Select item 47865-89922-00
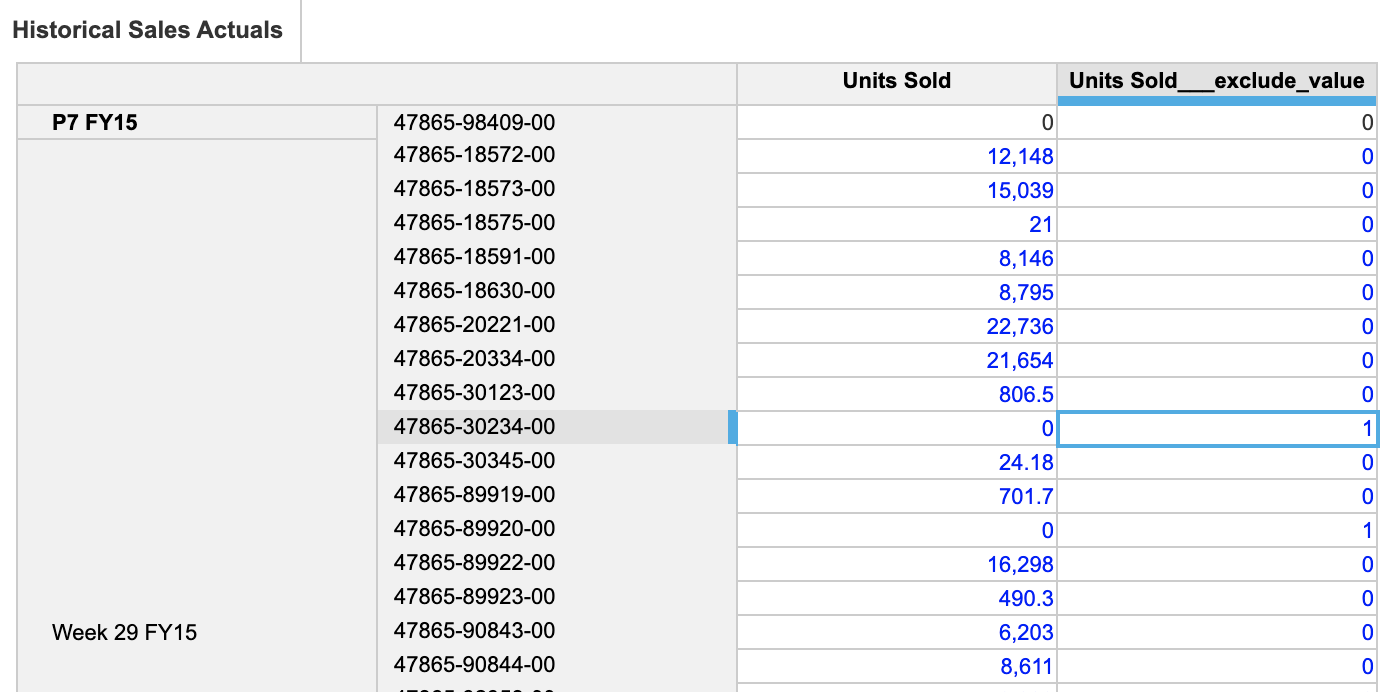This screenshot has width=1398, height=692. (557, 564)
